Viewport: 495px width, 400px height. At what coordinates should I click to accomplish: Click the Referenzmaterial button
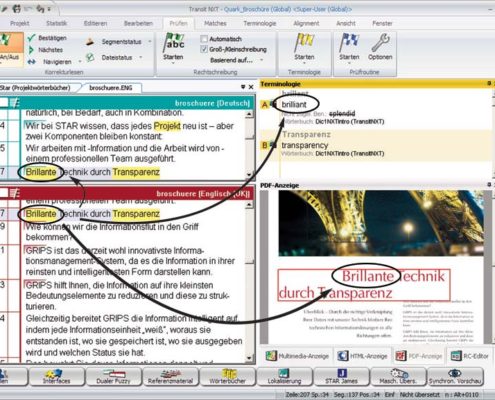click(x=170, y=377)
